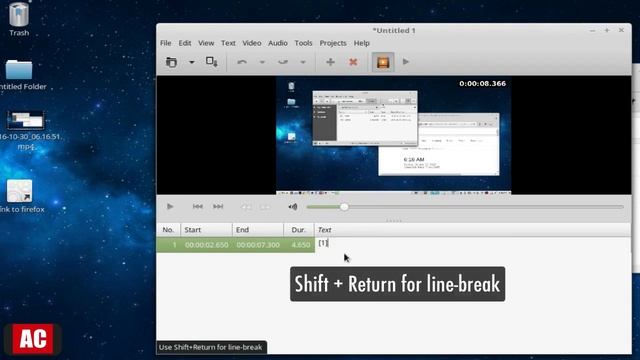
Task: Select the duration 4.650 cell
Action: point(300,245)
